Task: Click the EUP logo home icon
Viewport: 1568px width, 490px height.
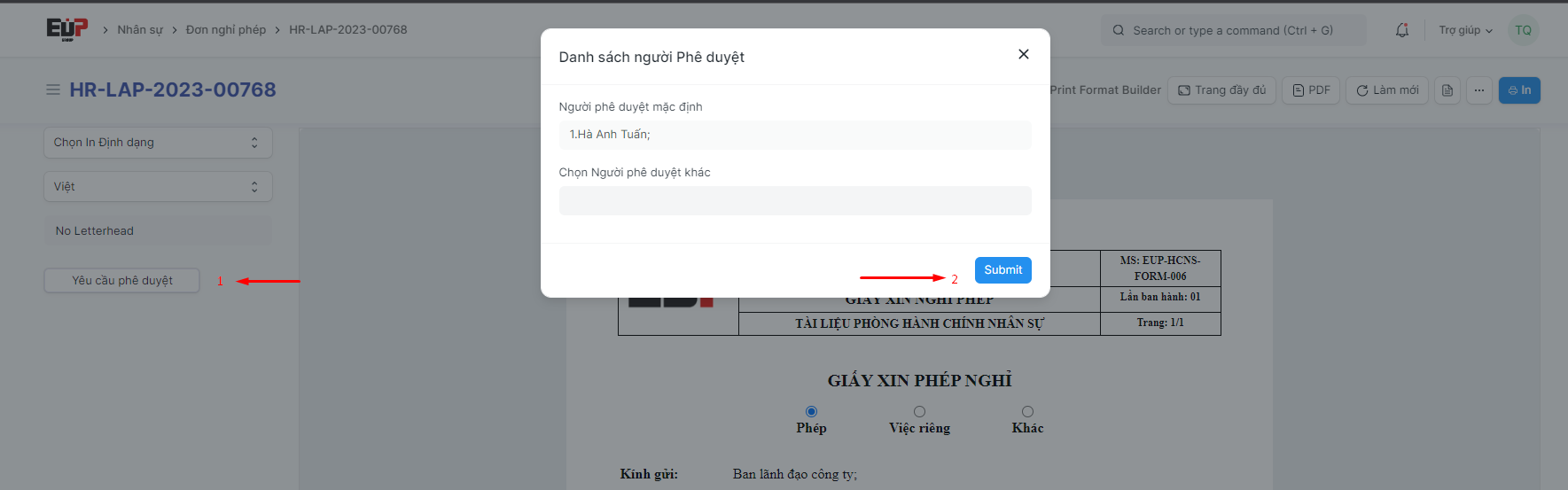Action: [x=66, y=29]
